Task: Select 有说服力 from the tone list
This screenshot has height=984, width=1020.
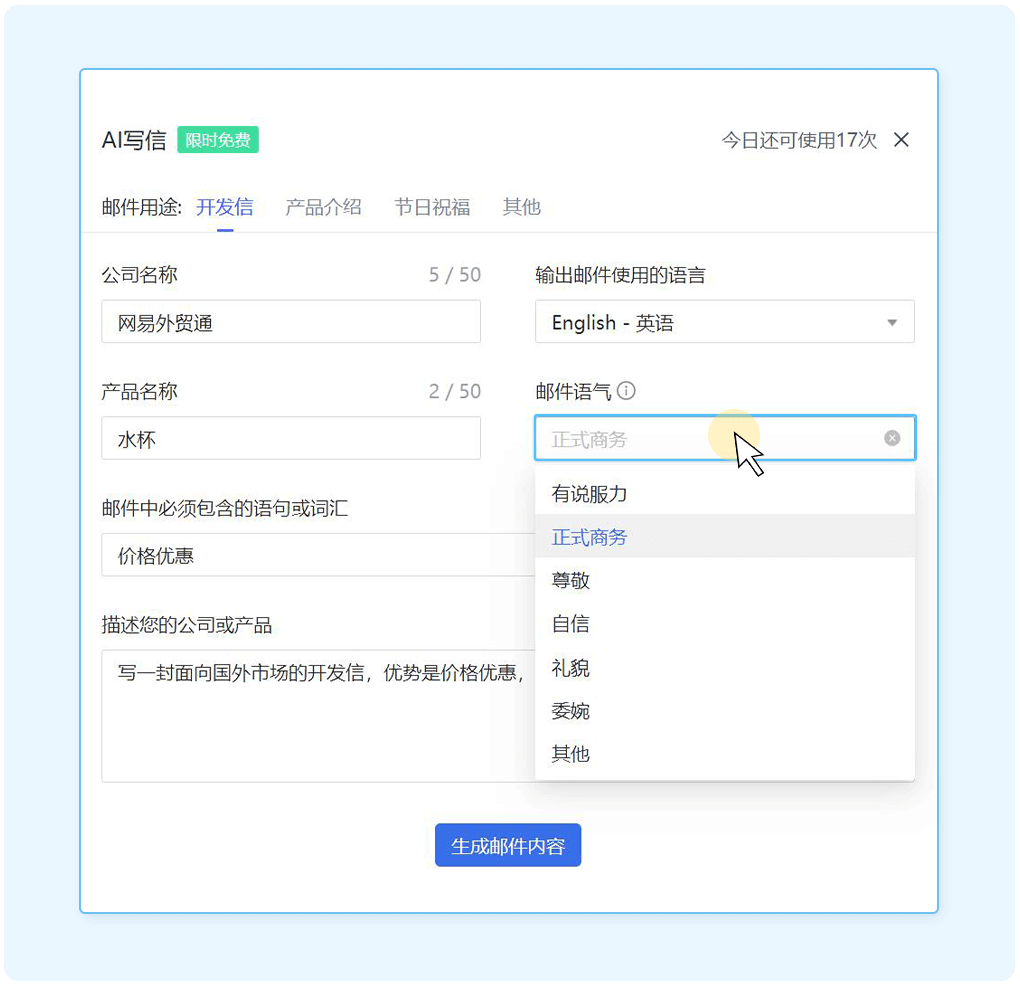Action: [x=570, y=493]
